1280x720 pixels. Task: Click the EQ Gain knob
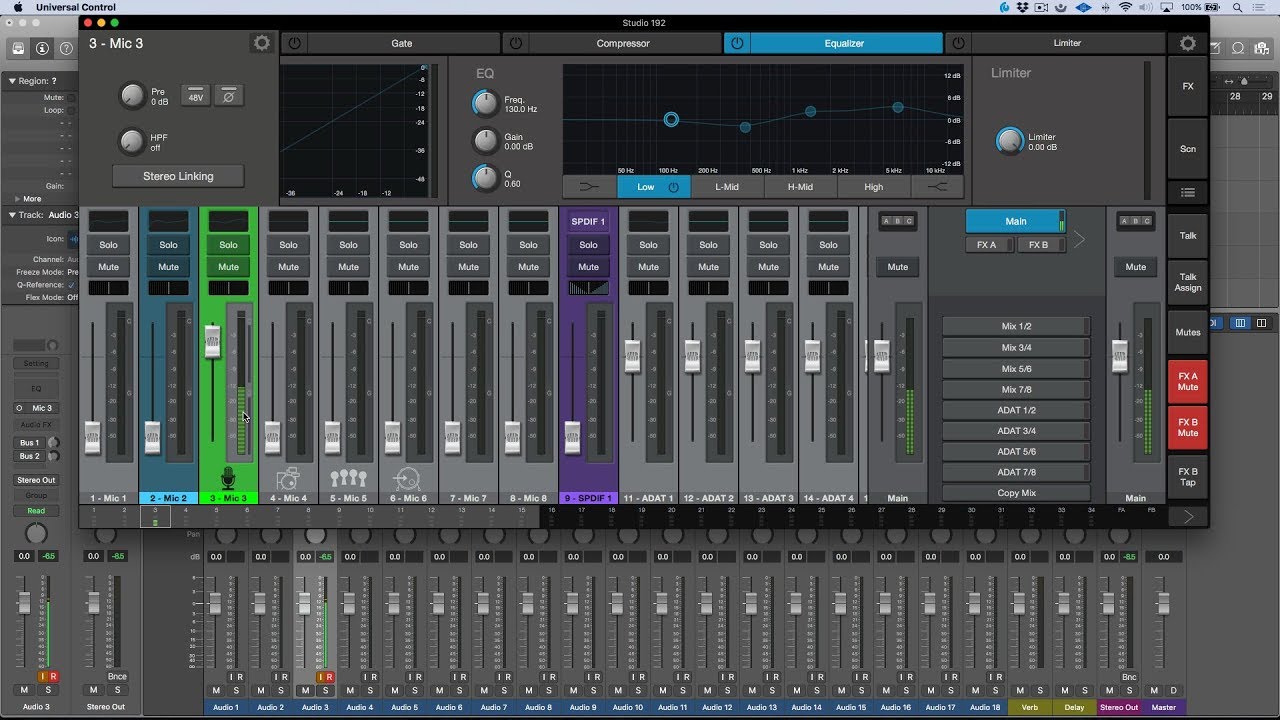tap(485, 141)
